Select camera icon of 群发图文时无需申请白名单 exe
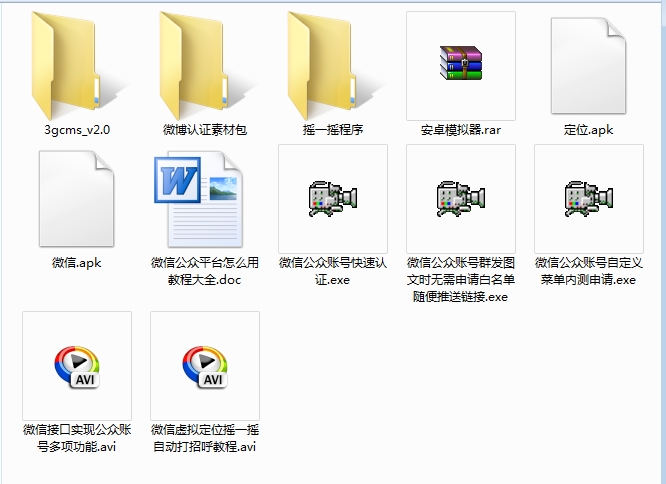 (461, 199)
